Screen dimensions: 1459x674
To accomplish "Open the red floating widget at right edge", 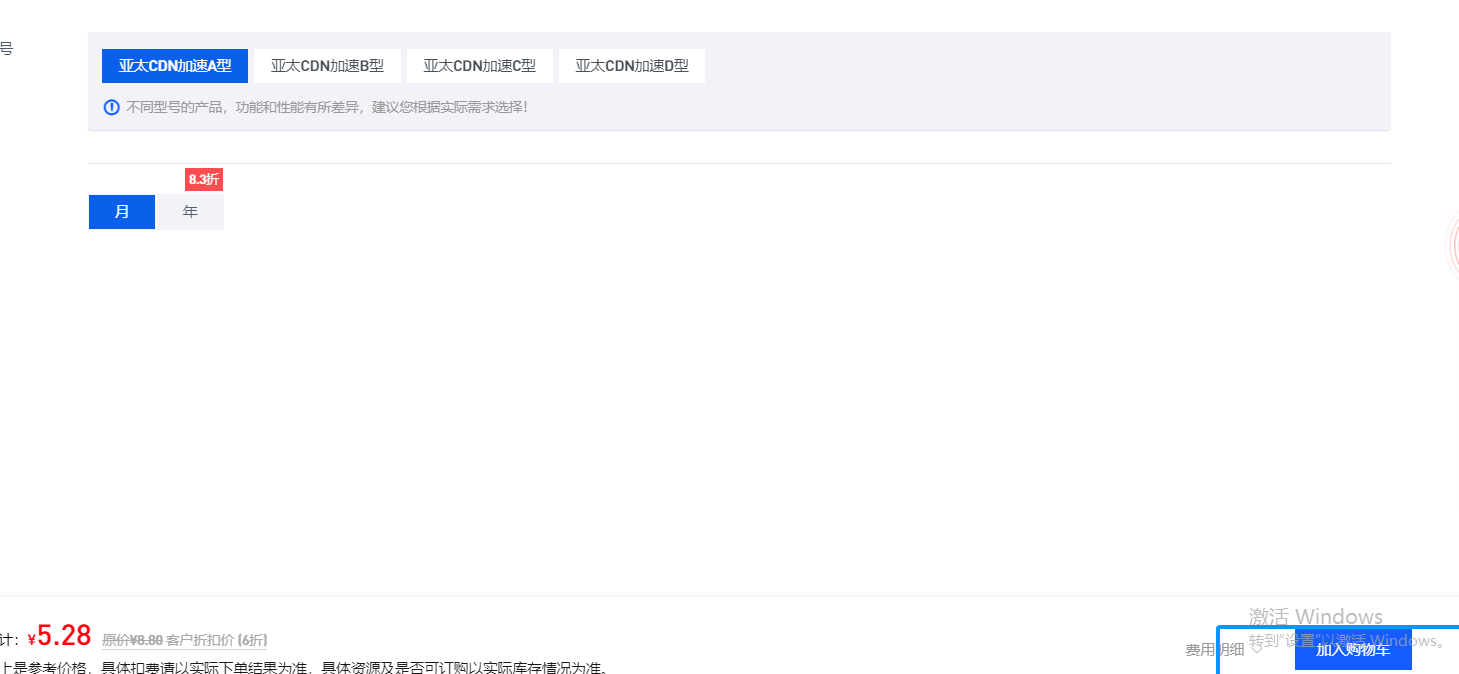I will coord(1453,245).
